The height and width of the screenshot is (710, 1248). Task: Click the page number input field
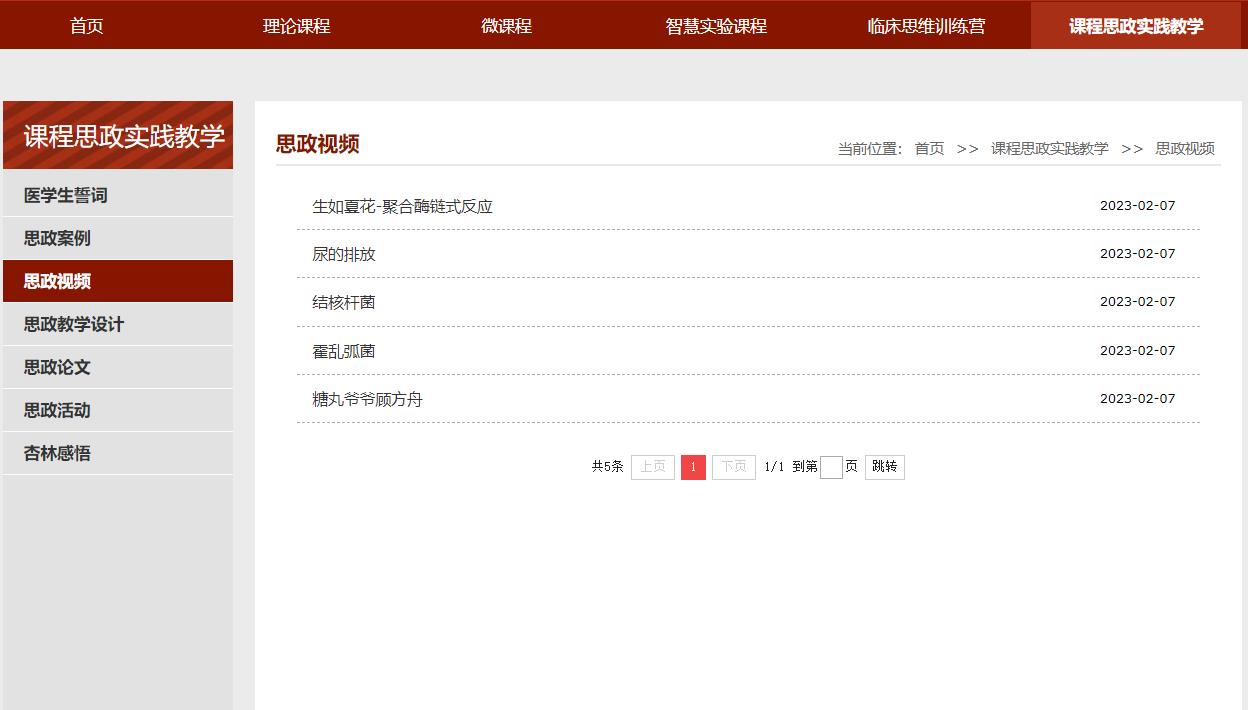coord(830,467)
